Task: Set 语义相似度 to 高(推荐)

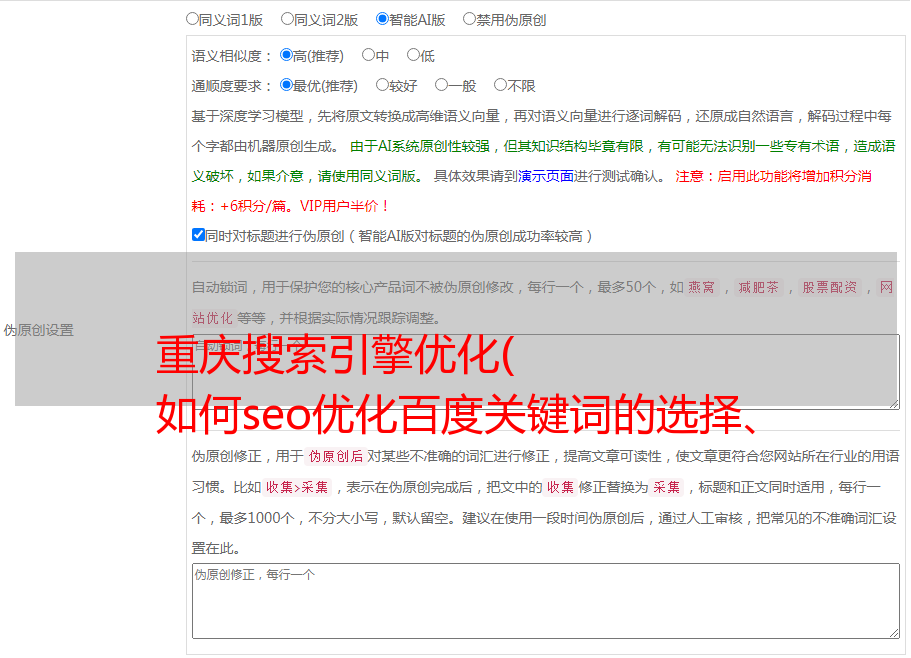Action: click(286, 55)
